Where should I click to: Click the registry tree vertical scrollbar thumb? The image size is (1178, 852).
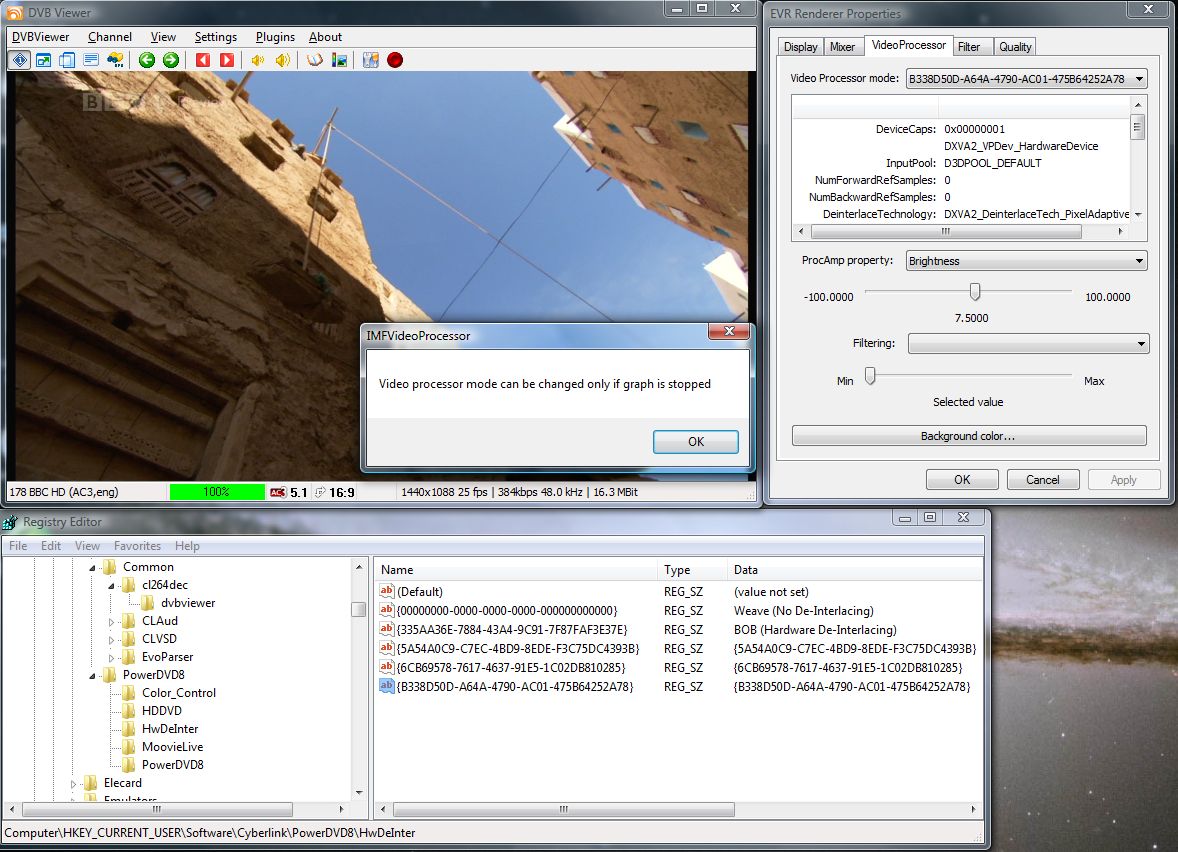click(358, 609)
